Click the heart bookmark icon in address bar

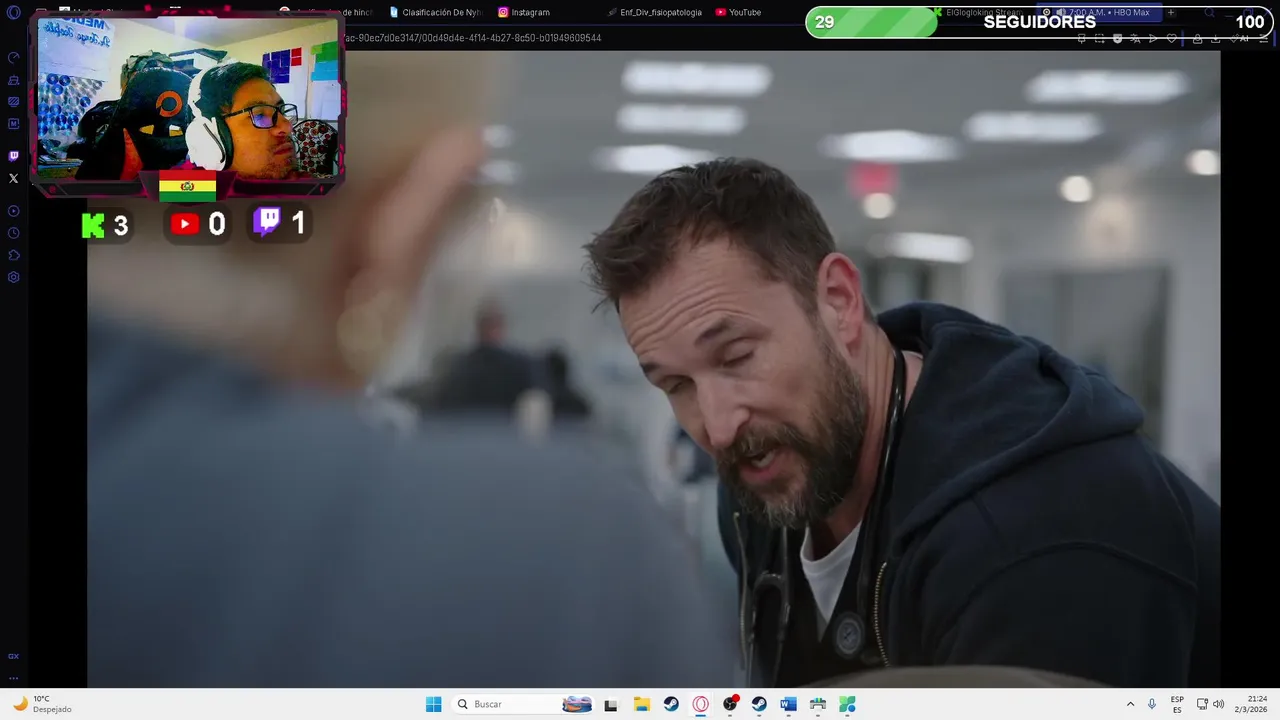1171,38
